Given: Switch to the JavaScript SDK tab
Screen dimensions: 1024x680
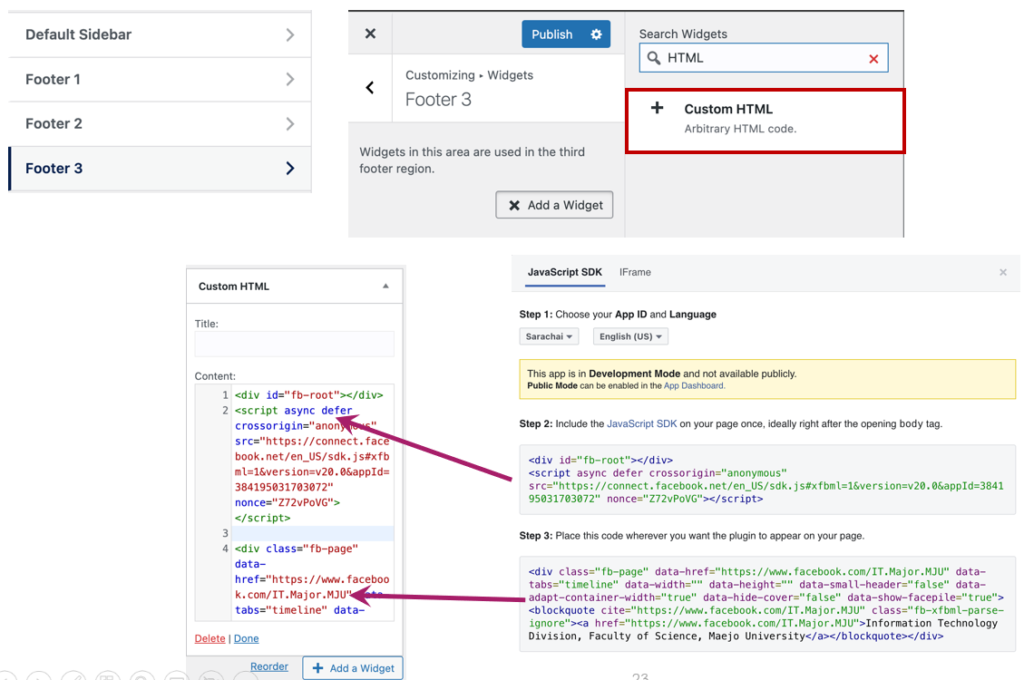Looking at the screenshot, I should tap(565, 272).
